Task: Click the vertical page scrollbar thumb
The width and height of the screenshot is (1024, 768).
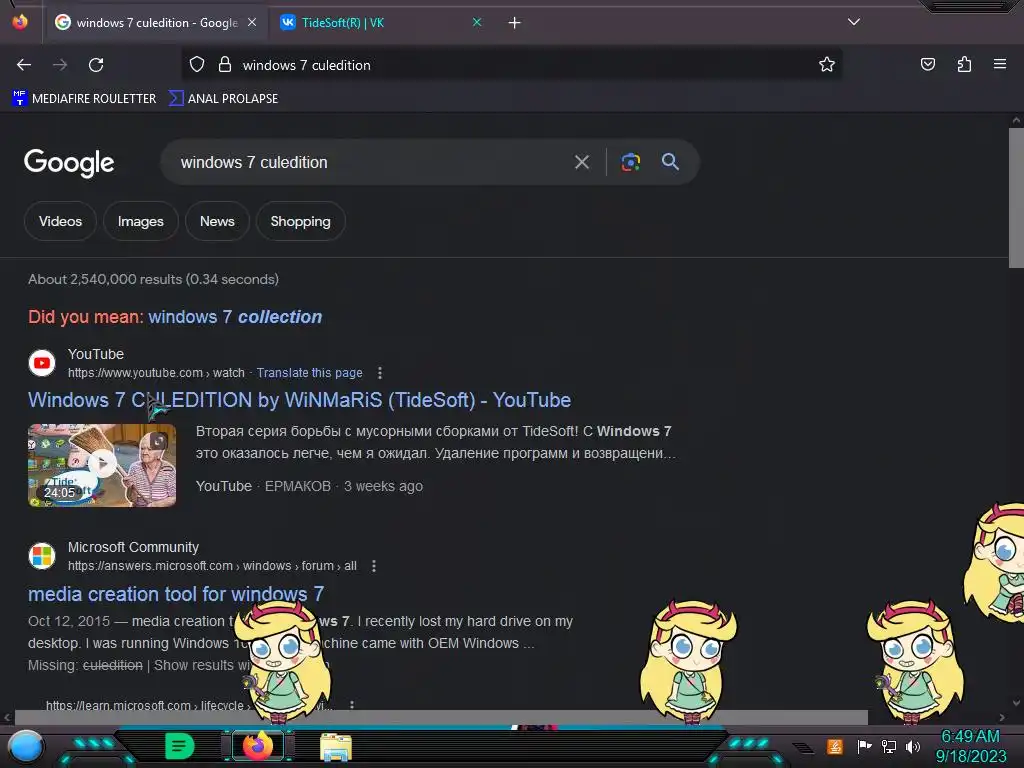Action: [x=1016, y=197]
